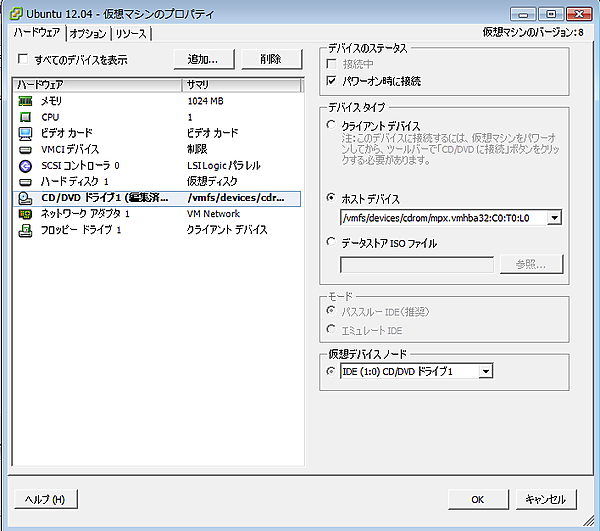Image resolution: width=600 pixels, height=531 pixels.
Task: Toggle パワーオン時に接続 checkbox
Action: (x=331, y=81)
